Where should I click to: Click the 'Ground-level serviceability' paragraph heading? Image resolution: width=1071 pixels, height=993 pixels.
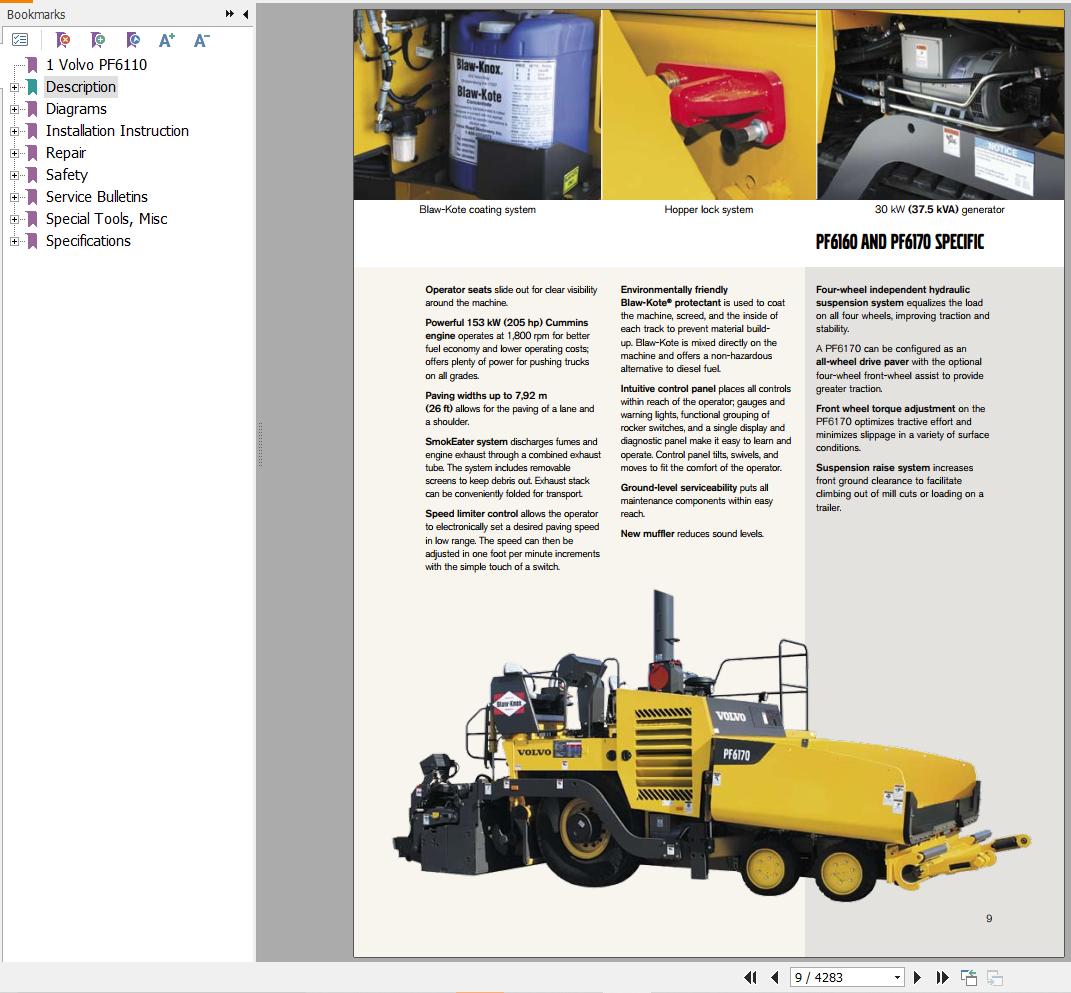(x=678, y=488)
